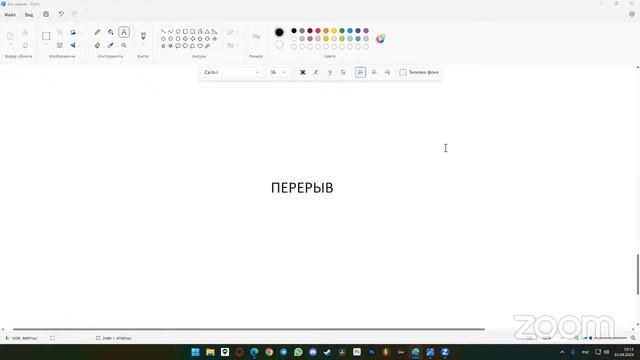The width and height of the screenshot is (640, 360).
Task: Select the Rectangle shape
Action: 185,31
